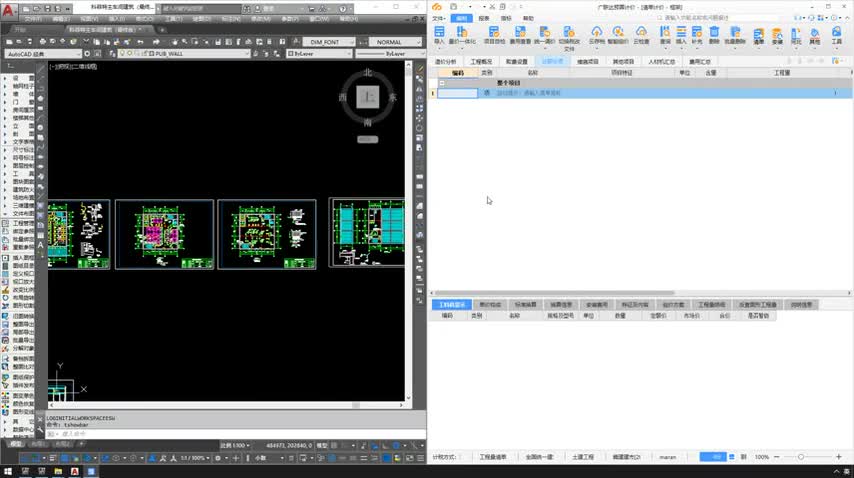Click the 云存档 cloud archive icon
The image size is (854, 478).
click(596, 34)
